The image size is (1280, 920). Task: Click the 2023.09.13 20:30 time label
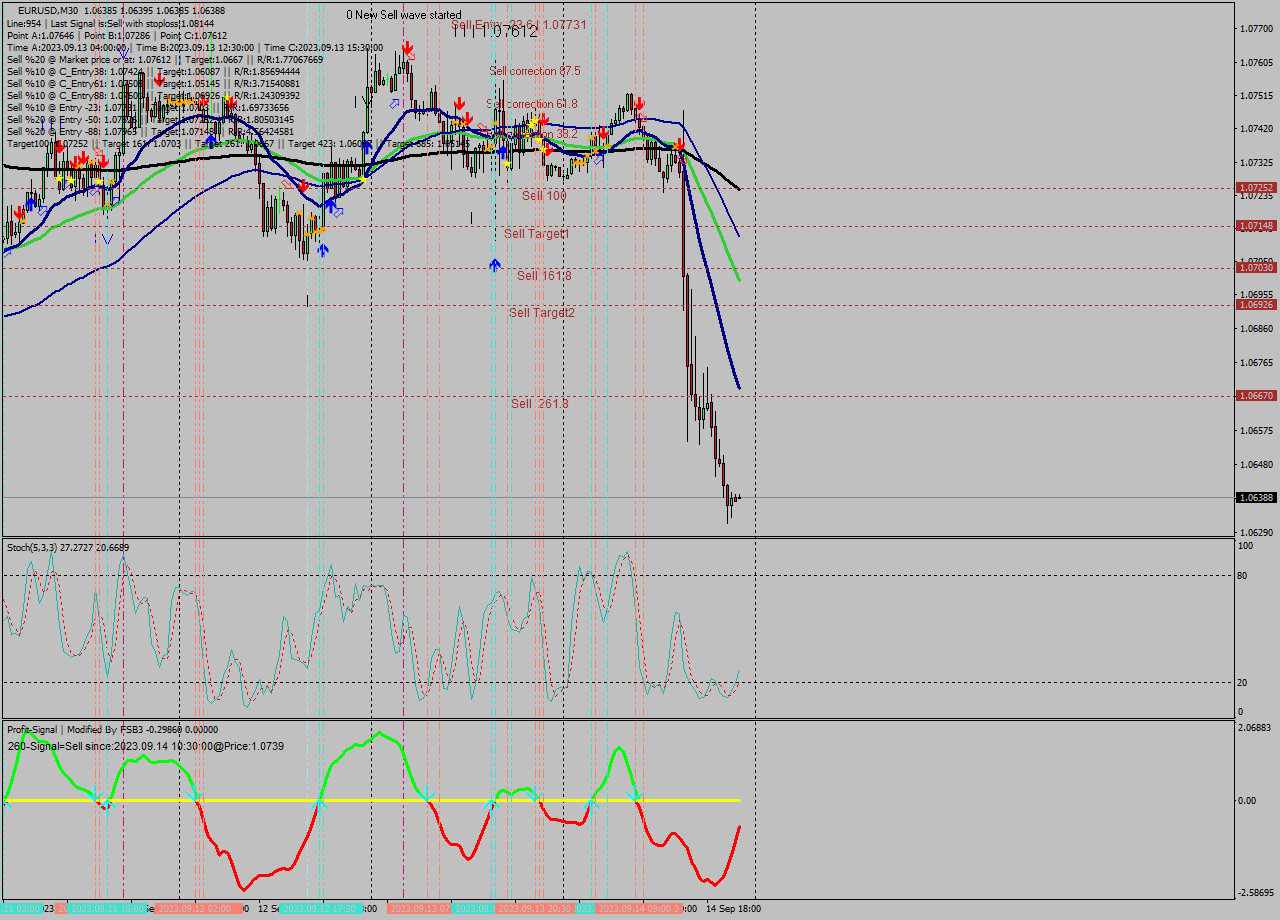point(535,909)
